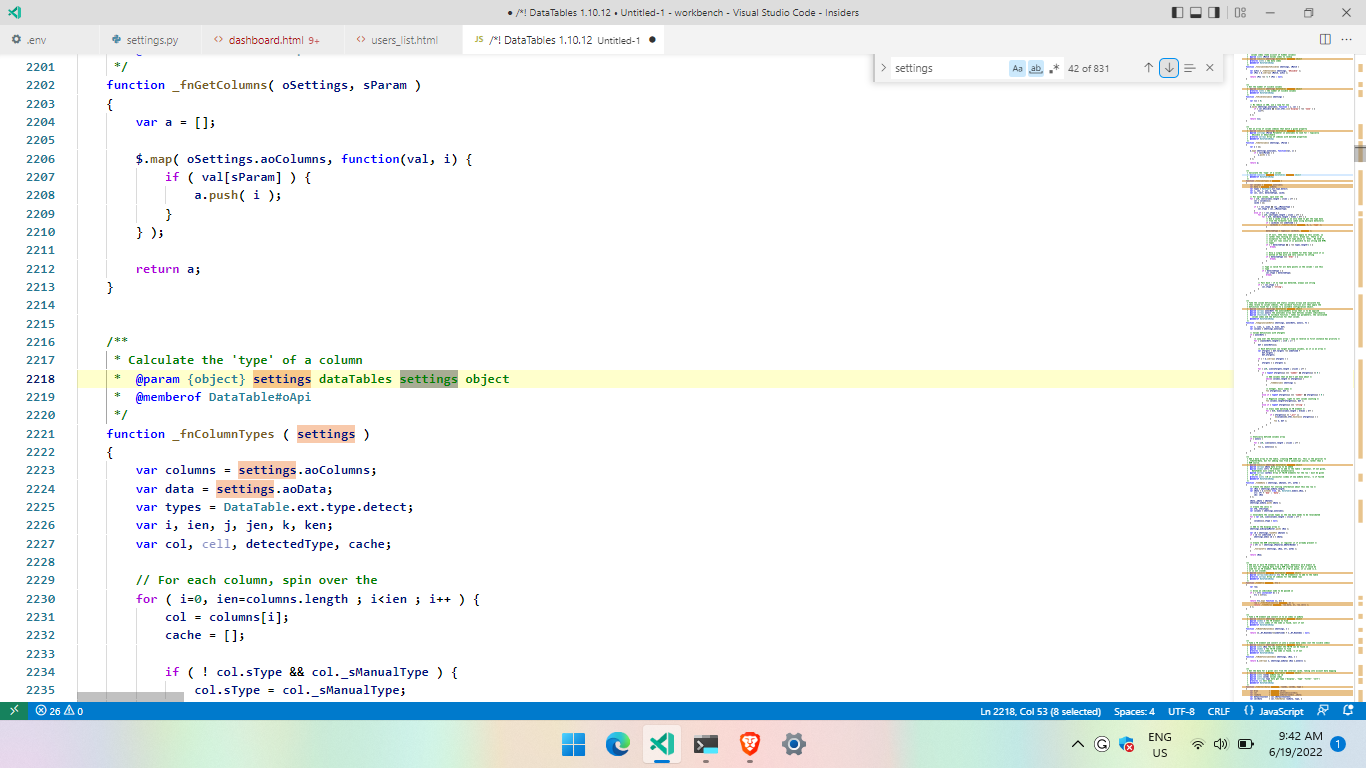Change indentation via the Spaces: 4 indicator
Screen dimensions: 1366x768
1134,711
